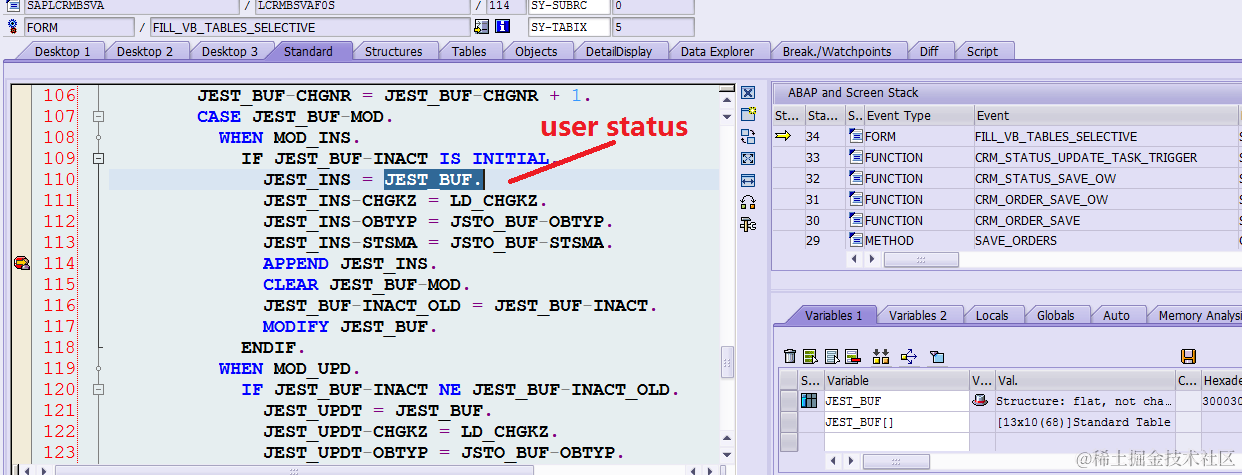Click the navigate-to-source icon beside form name

pyautogui.click(x=482, y=27)
